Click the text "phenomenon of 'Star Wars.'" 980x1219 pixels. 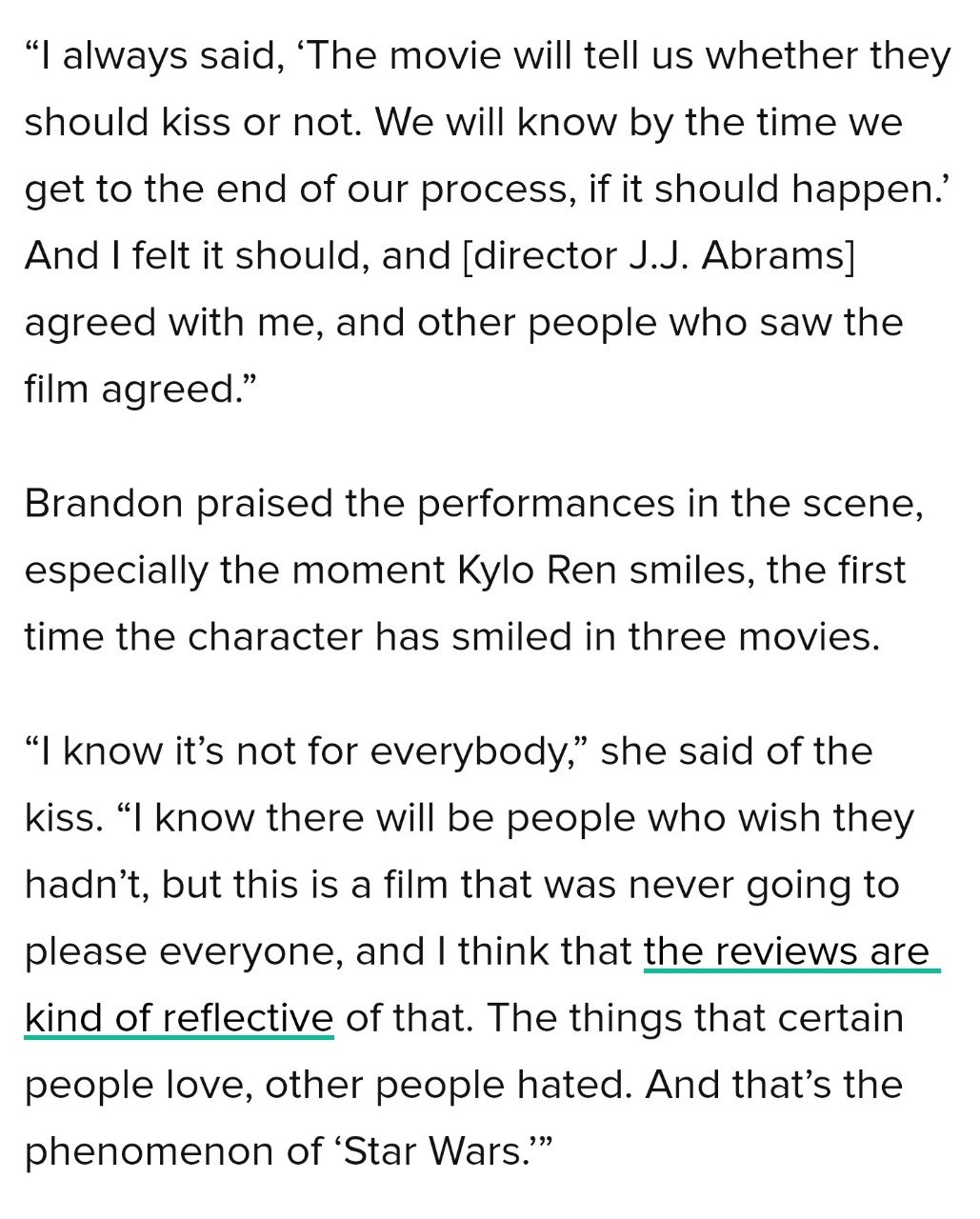coord(289,1151)
